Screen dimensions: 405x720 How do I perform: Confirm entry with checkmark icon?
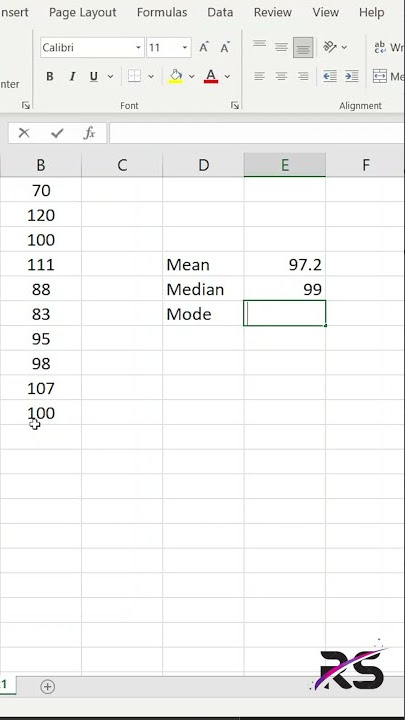(57, 133)
